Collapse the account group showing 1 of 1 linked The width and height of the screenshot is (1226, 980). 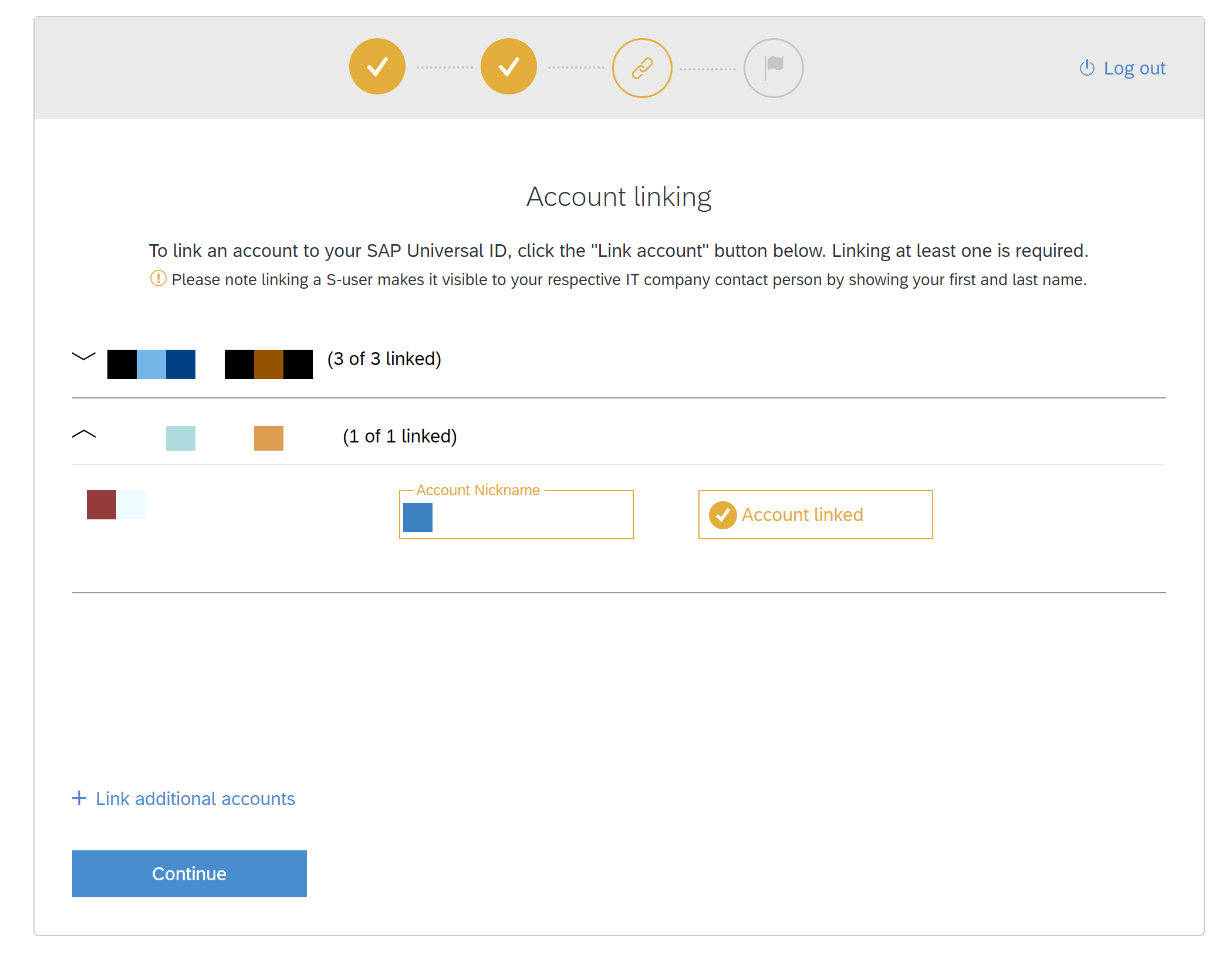click(x=85, y=434)
